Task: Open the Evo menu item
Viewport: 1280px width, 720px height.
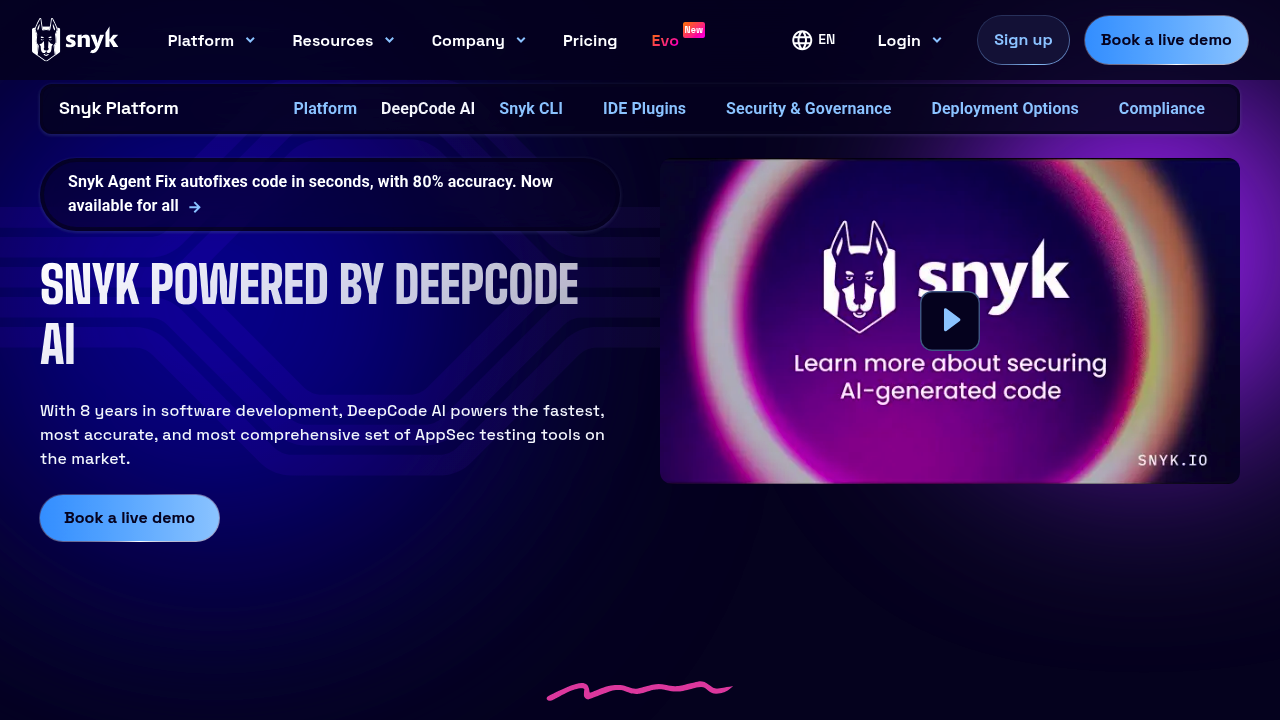Action: [x=665, y=41]
